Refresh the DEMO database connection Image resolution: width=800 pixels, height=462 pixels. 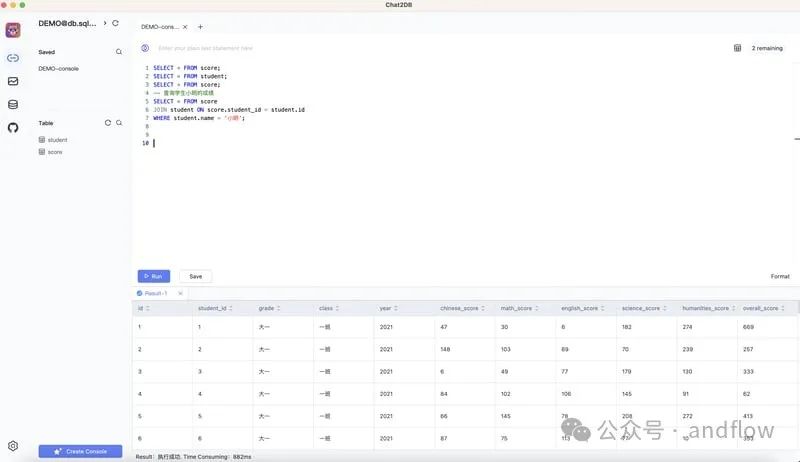(x=116, y=23)
